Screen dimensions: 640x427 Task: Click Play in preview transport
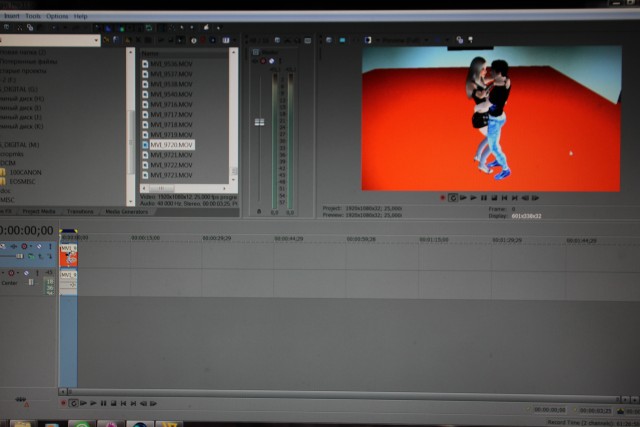tap(473, 198)
